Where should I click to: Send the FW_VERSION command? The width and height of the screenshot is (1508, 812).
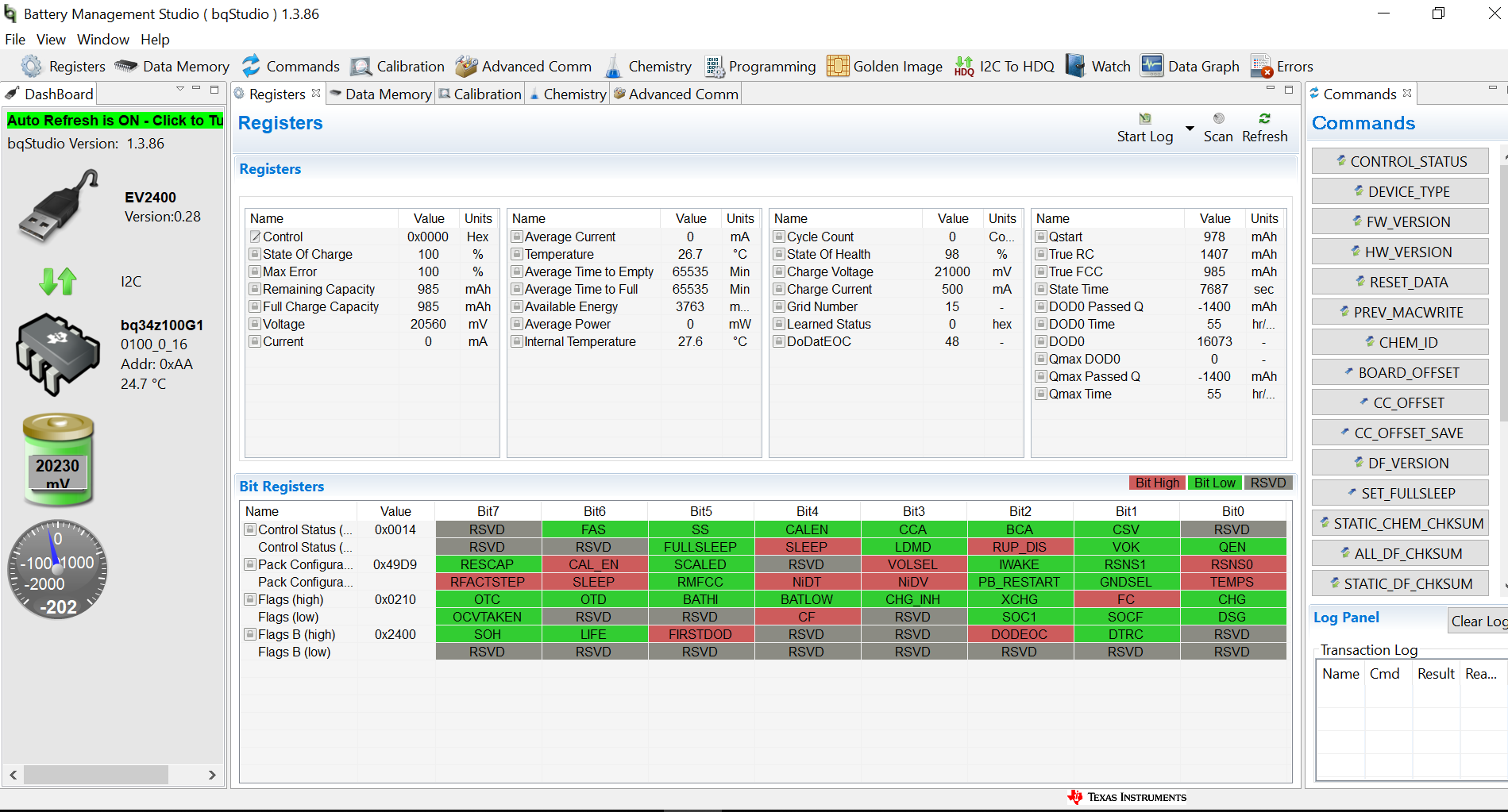point(1400,221)
